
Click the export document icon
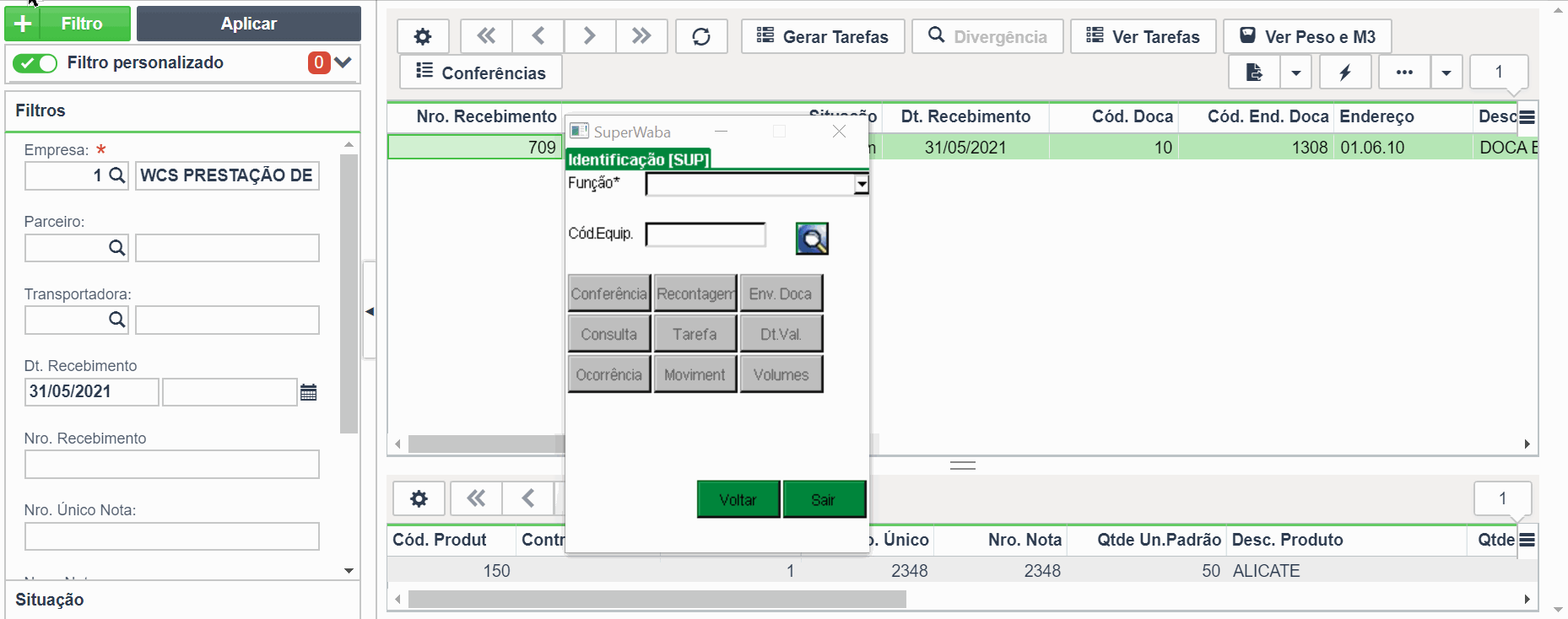click(1255, 73)
